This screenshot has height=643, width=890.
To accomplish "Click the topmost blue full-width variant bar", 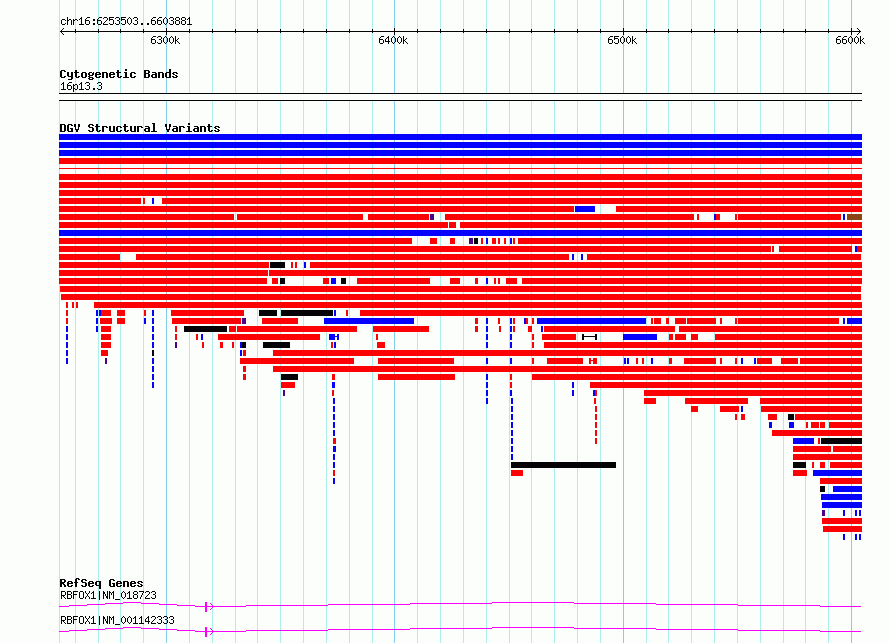I will (x=460, y=137).
